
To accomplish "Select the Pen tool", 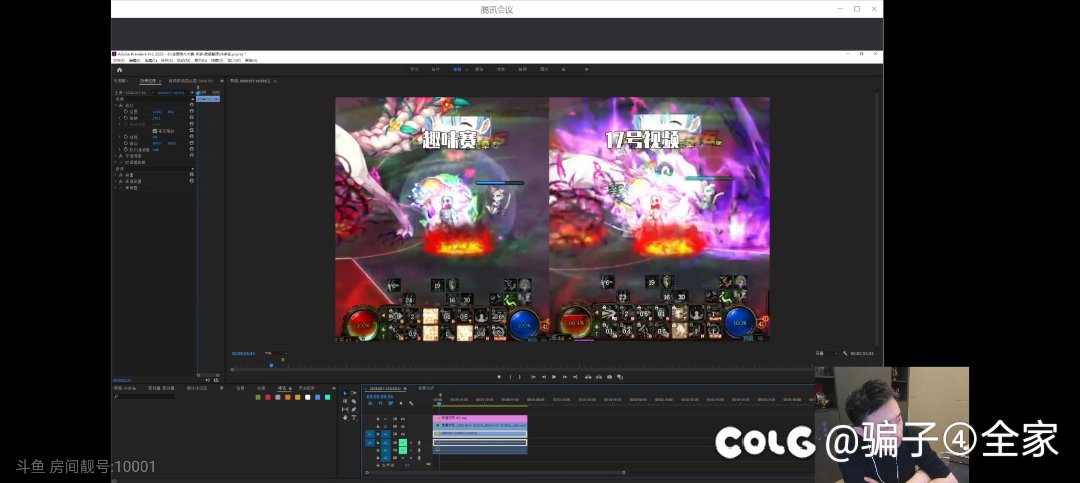I will point(354,409).
